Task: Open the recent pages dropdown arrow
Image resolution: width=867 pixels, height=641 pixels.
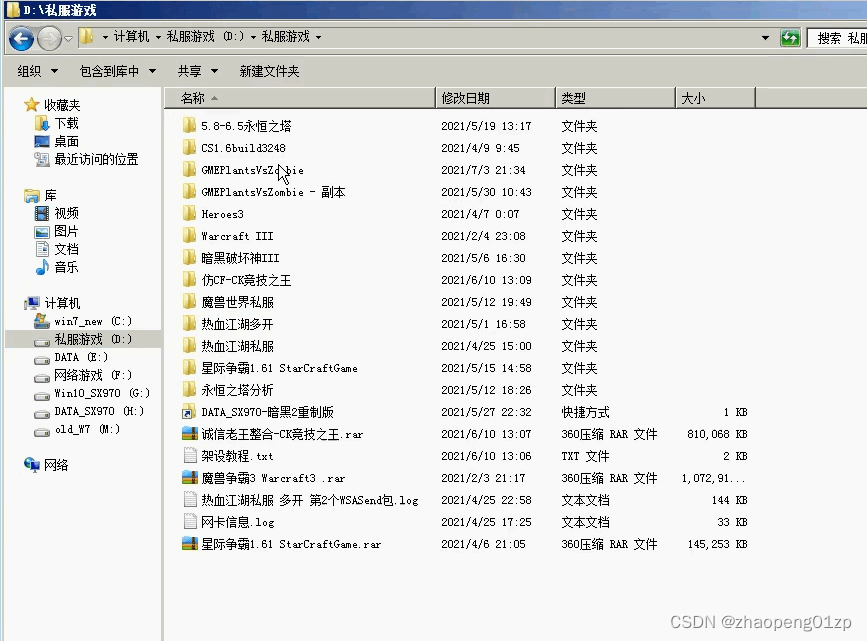Action: click(x=68, y=39)
